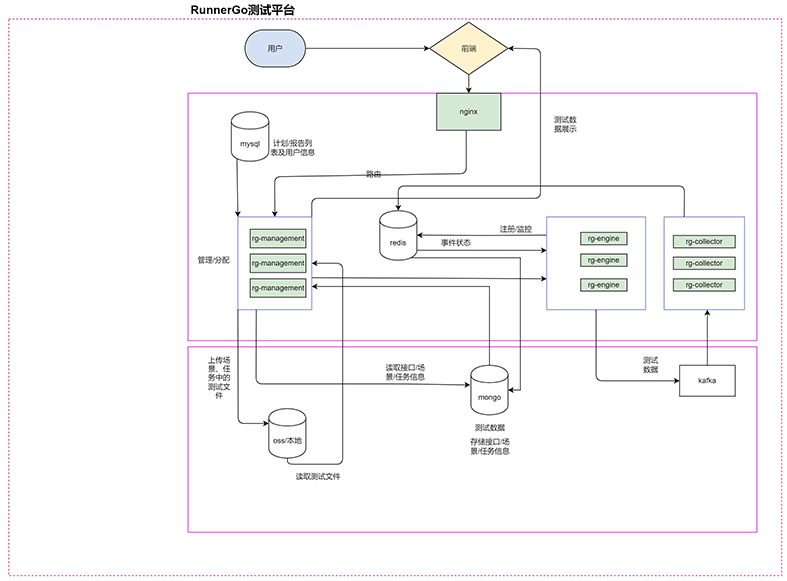This screenshot has width=787, height=581.
Task: Select the oss/本地 storage cylinder
Action: click(288, 433)
